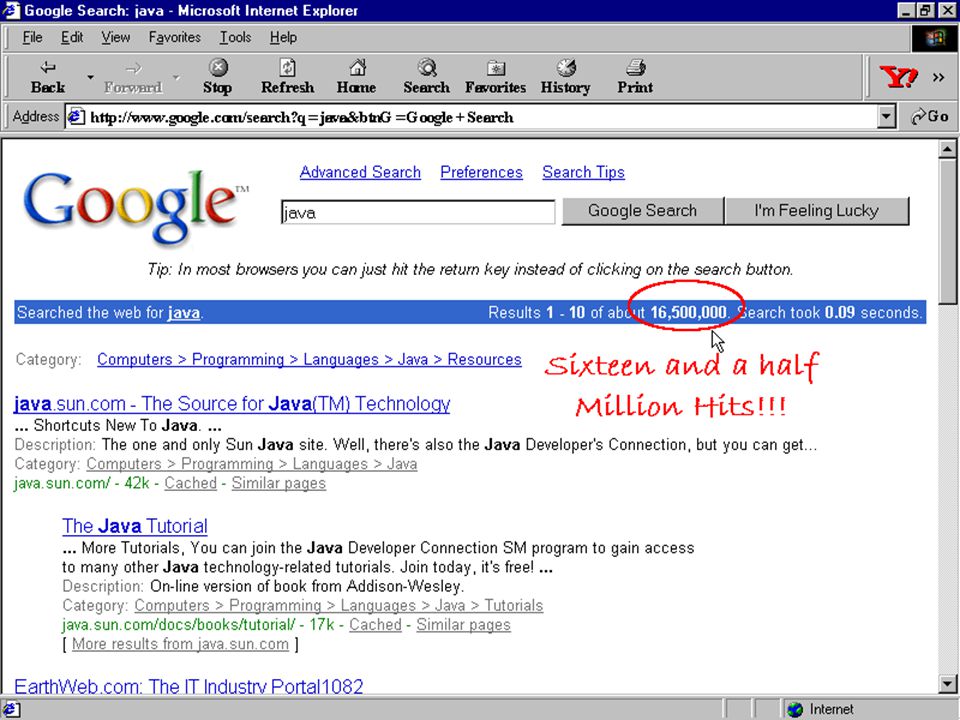Click the IE icon in title bar
The image size is (960, 720).
point(11,10)
